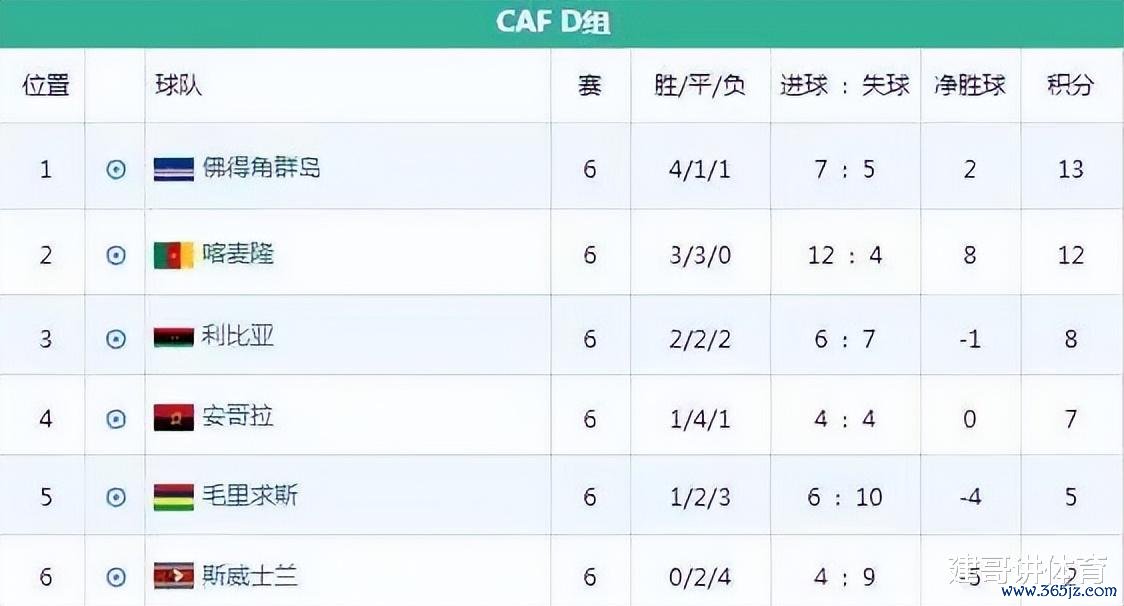Open the 喀麦隆 team link
Screen dimensions: 1124x606
[x=237, y=254]
